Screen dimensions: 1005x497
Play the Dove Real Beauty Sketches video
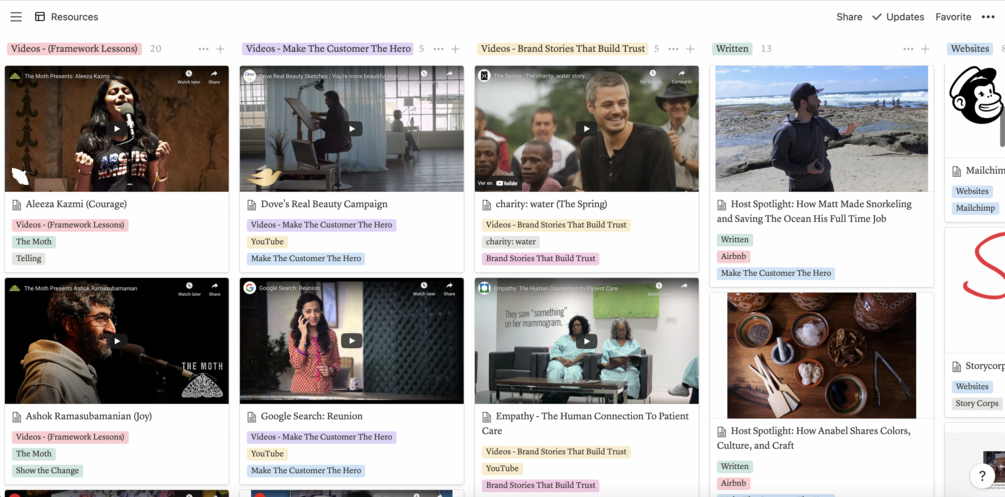pyautogui.click(x=352, y=129)
